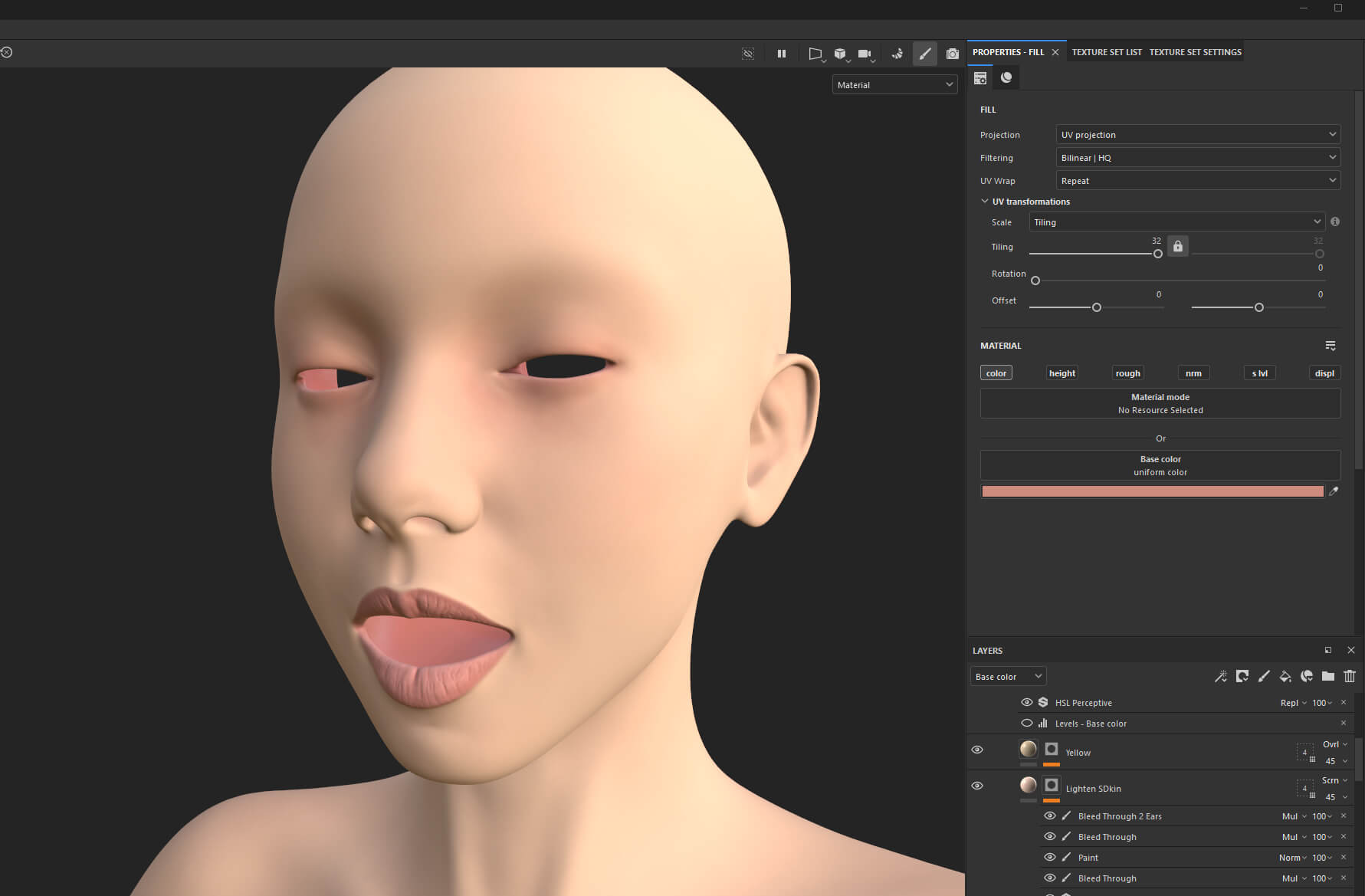Delete the layer with the trash icon
Screen dimensions: 1365x896
[1350, 676]
